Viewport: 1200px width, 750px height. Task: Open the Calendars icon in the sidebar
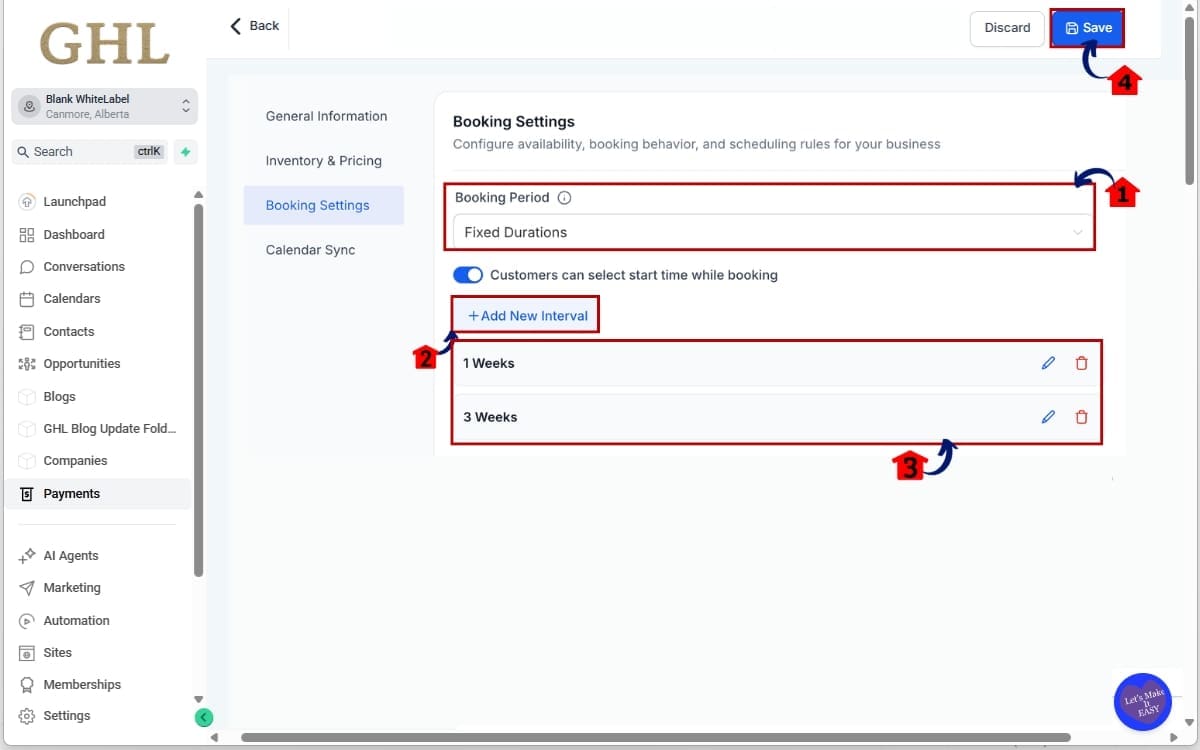pos(27,298)
